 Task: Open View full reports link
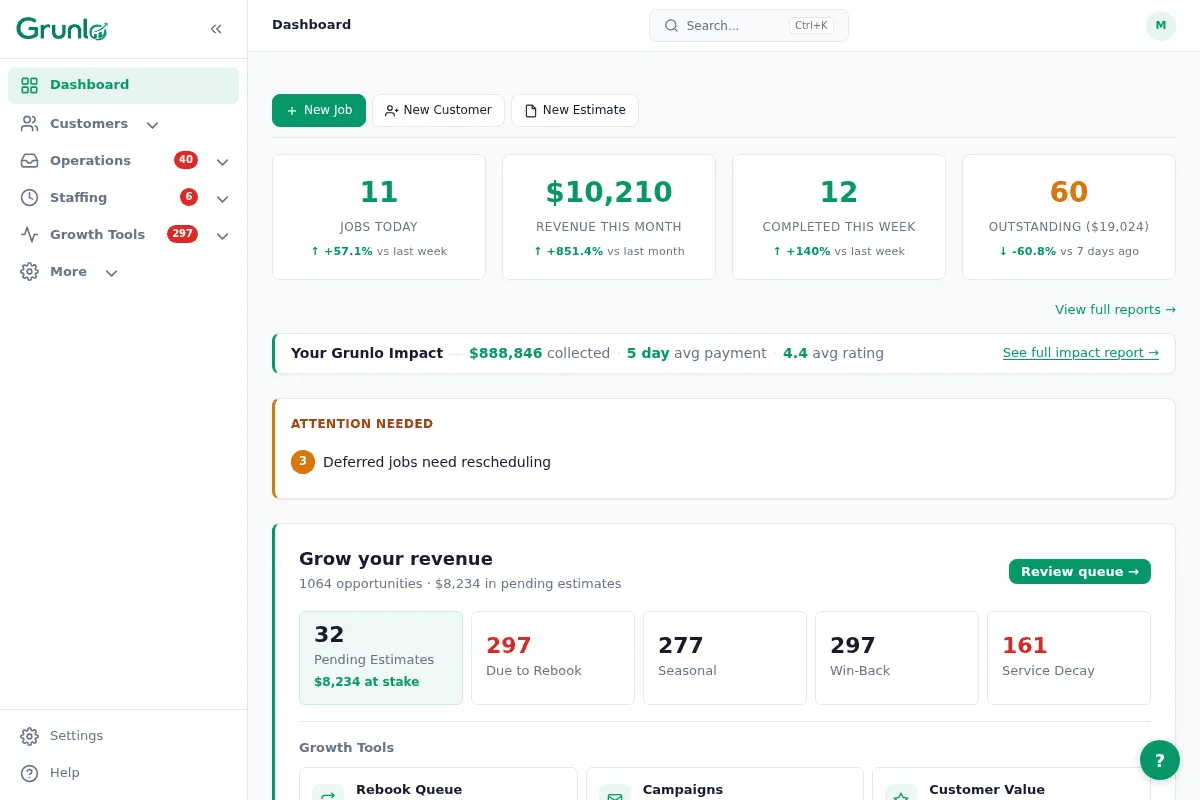[x=1115, y=310]
